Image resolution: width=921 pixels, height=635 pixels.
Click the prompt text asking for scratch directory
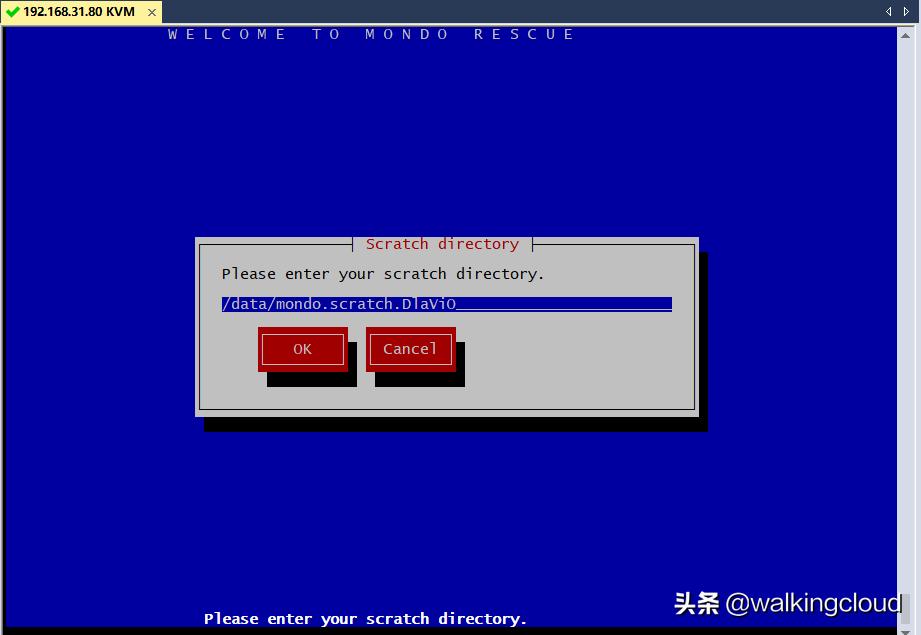[381, 273]
